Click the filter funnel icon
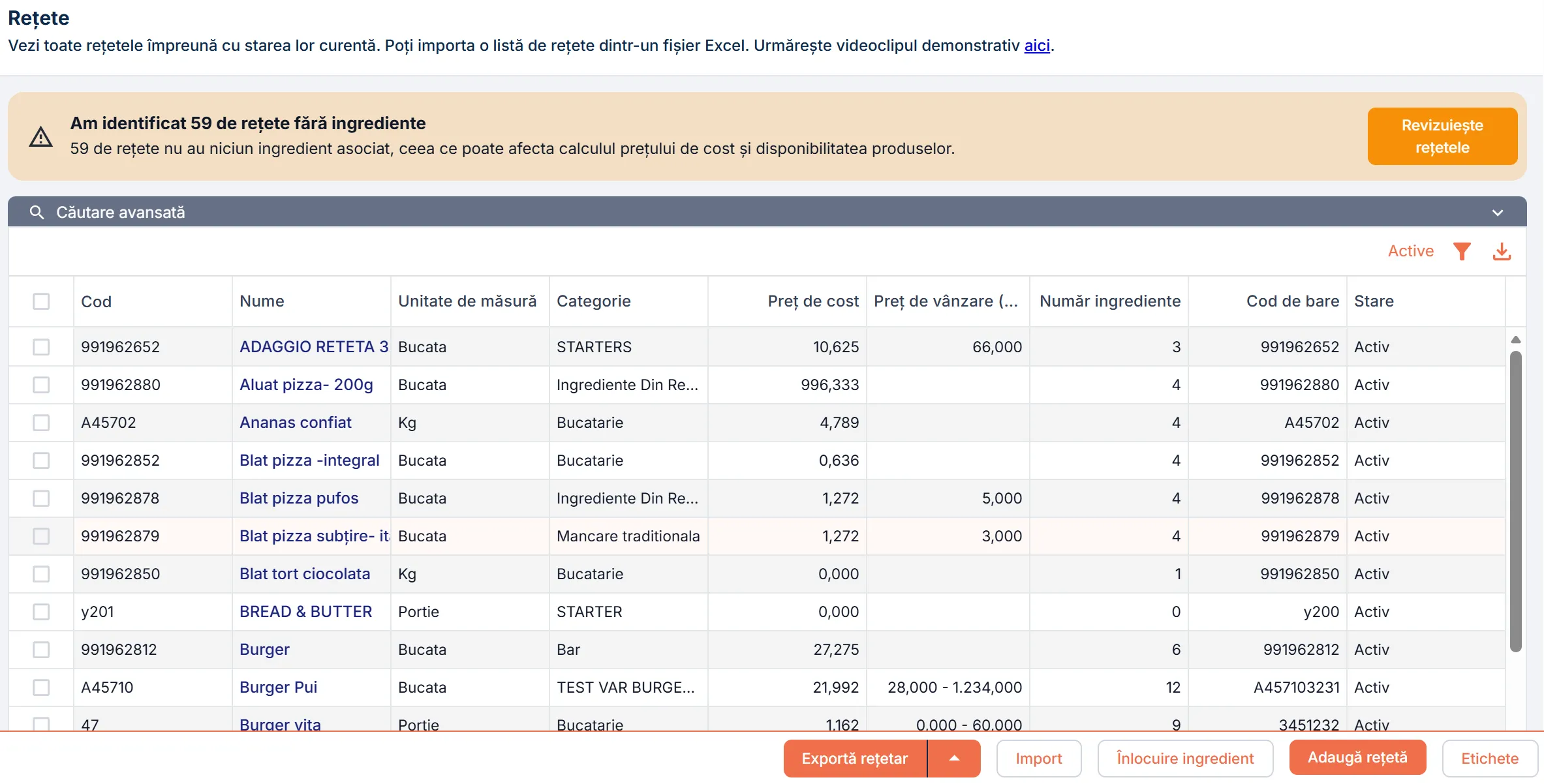Image resolution: width=1544 pixels, height=784 pixels. click(x=1462, y=251)
